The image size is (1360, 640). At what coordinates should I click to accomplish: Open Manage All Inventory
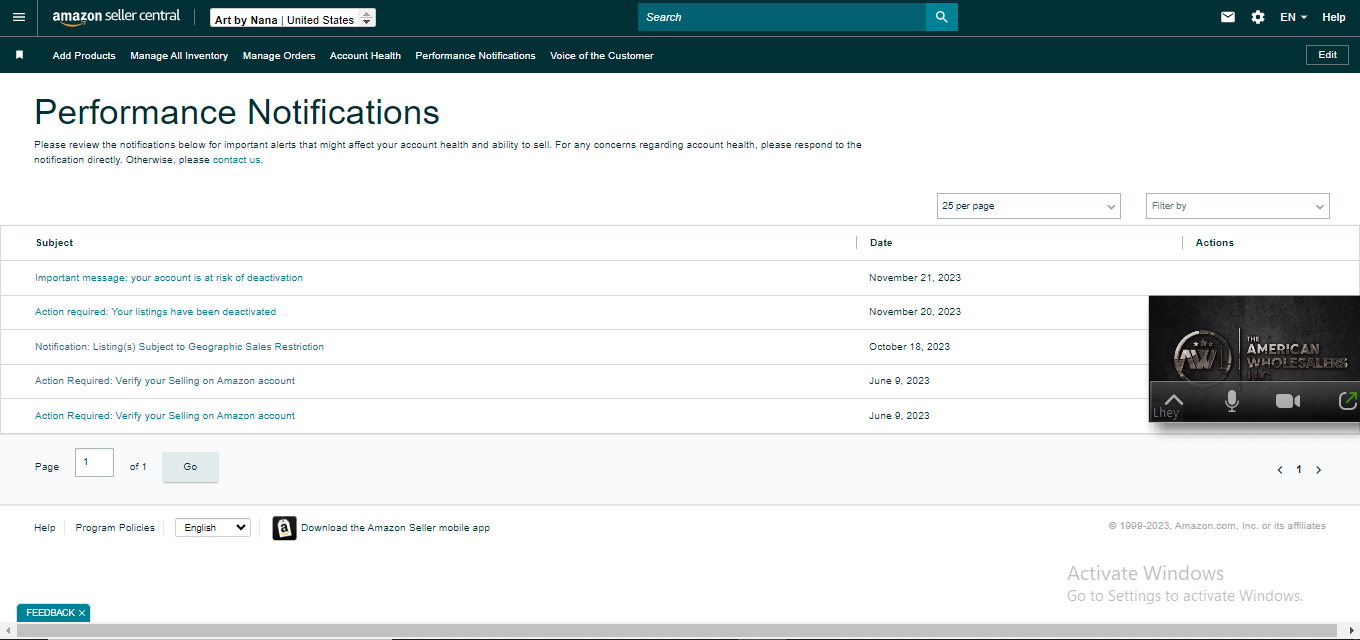(179, 56)
